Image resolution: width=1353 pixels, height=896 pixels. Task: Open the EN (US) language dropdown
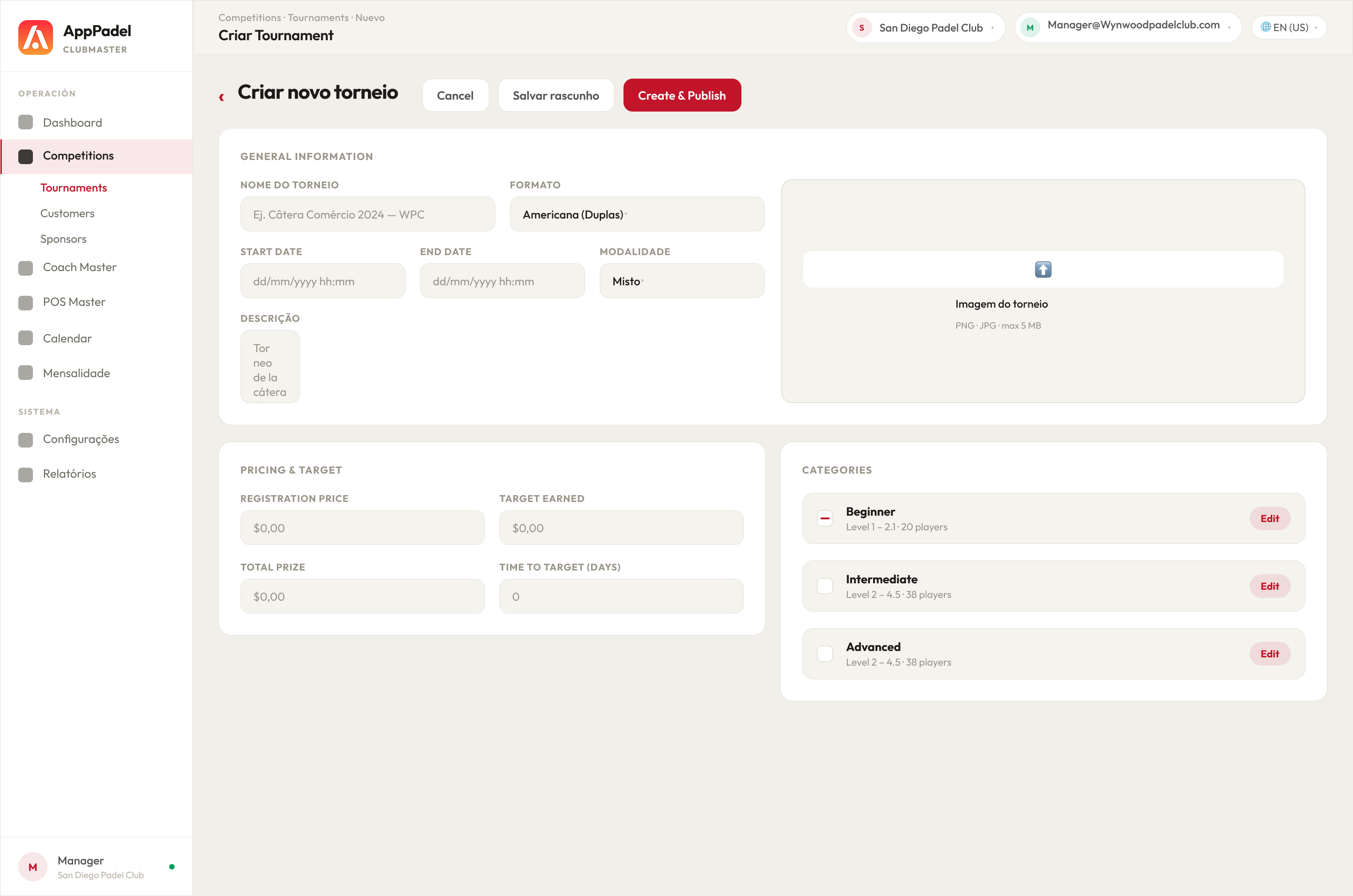pyautogui.click(x=1289, y=27)
